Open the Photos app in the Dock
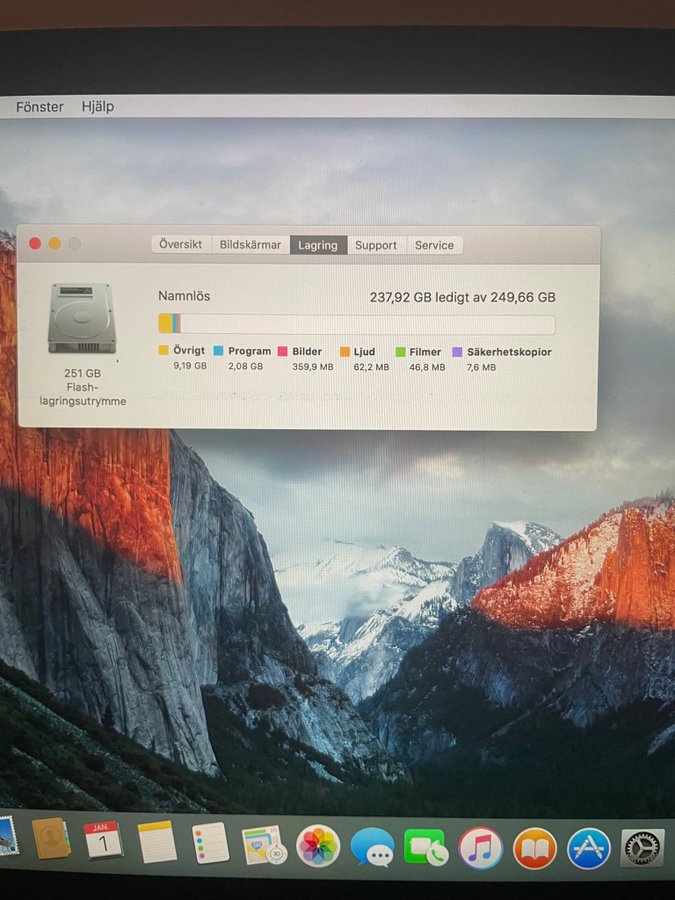The width and height of the screenshot is (675, 900). (x=318, y=846)
